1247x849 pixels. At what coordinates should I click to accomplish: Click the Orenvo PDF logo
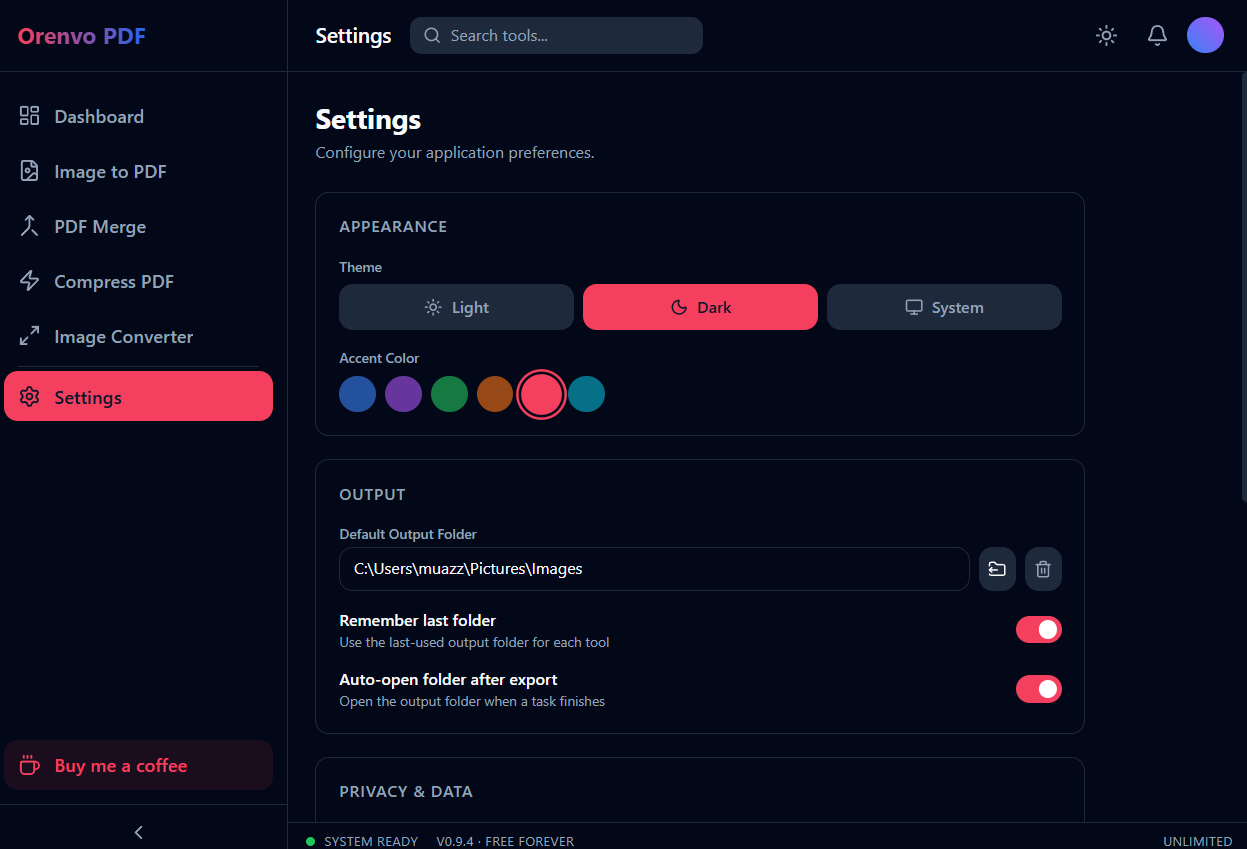coord(82,36)
